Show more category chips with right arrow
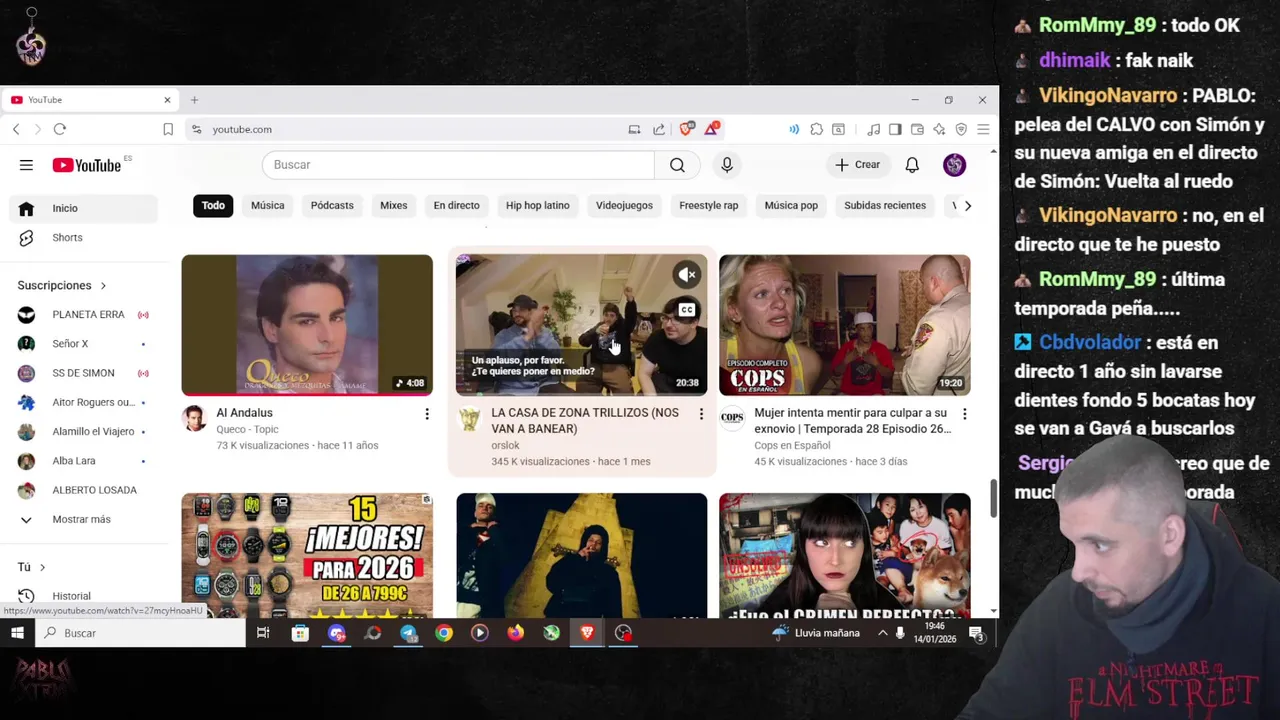This screenshot has width=1280, height=720. 967,206
